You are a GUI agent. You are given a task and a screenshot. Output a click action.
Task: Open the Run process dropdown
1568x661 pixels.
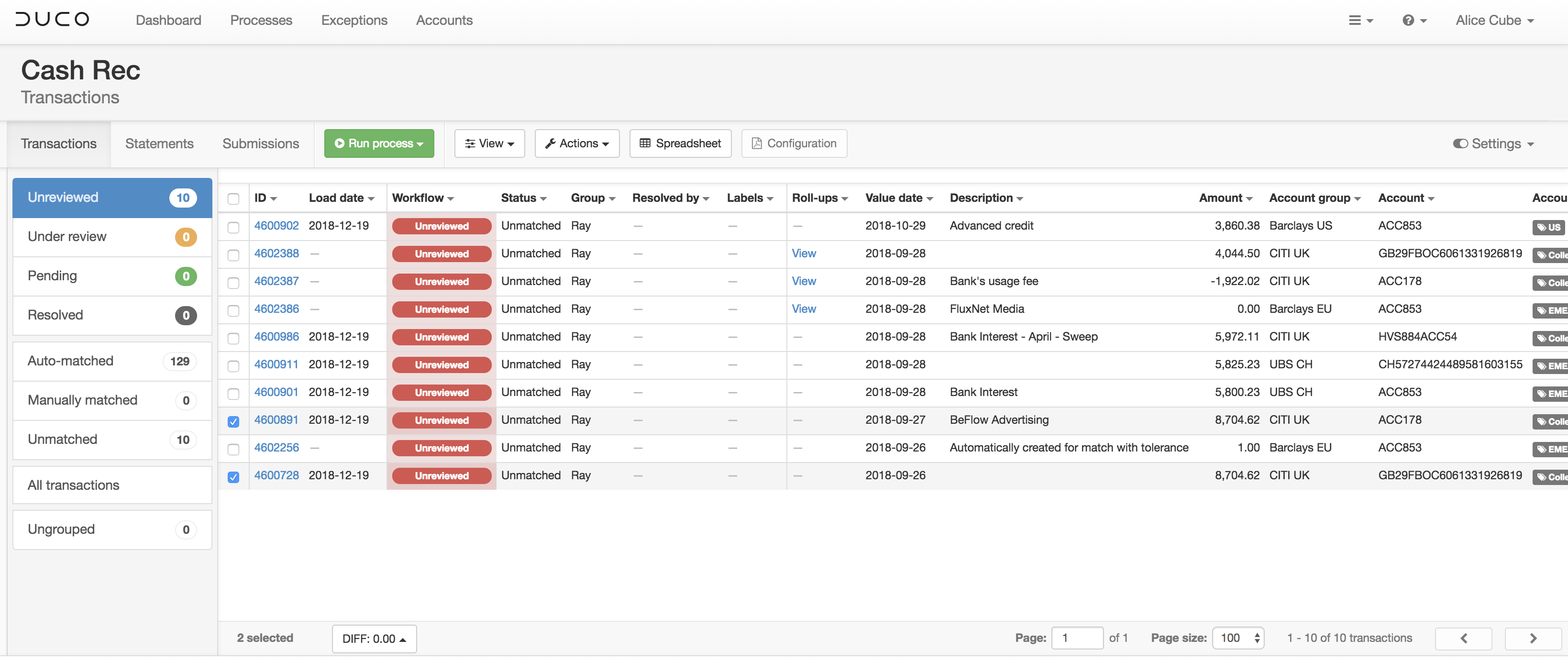tap(379, 143)
